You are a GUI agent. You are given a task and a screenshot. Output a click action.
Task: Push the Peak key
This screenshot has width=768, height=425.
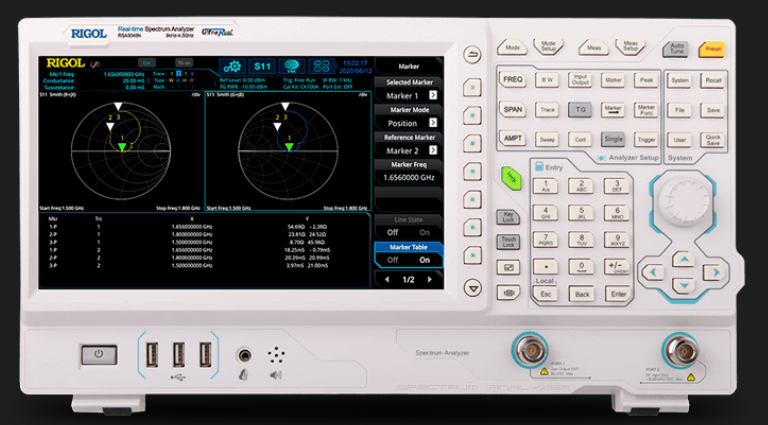[646, 80]
